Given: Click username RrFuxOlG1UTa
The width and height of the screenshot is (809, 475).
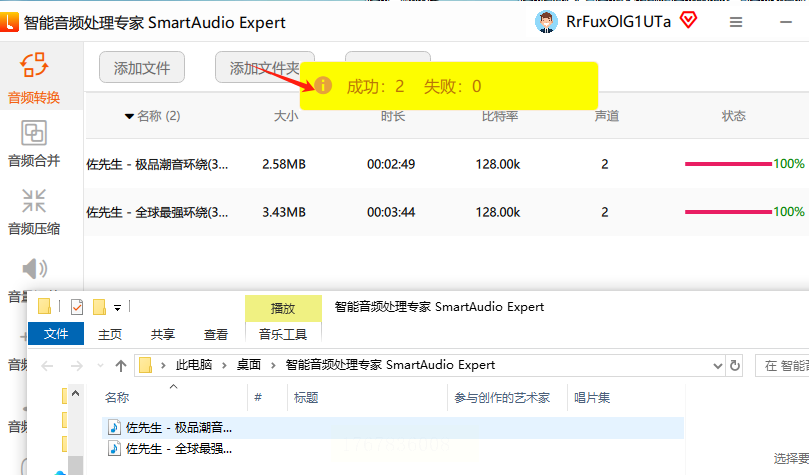Looking at the screenshot, I should click(618, 22).
